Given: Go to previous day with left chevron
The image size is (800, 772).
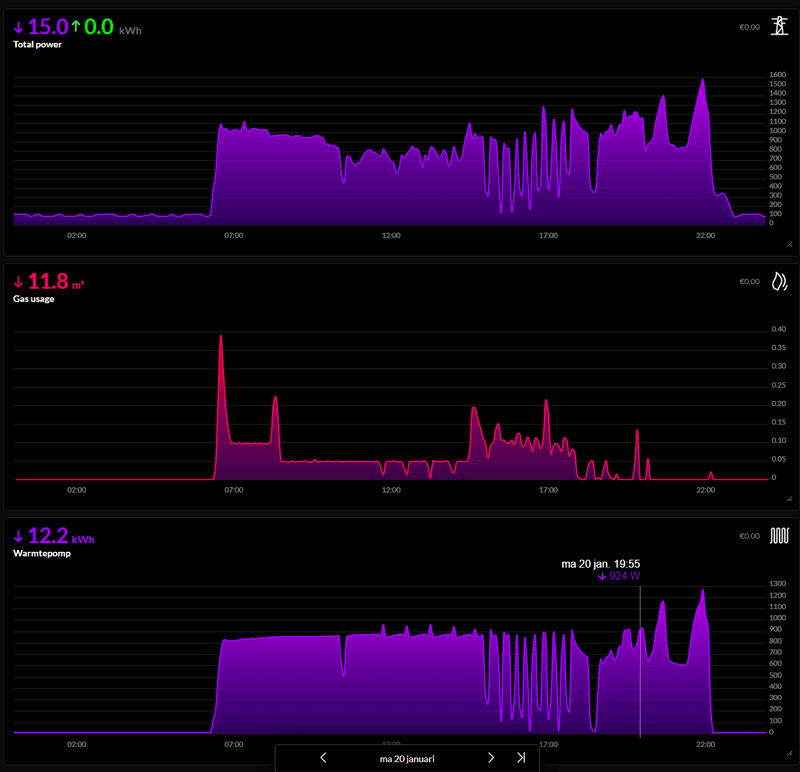Looking at the screenshot, I should point(323,758).
